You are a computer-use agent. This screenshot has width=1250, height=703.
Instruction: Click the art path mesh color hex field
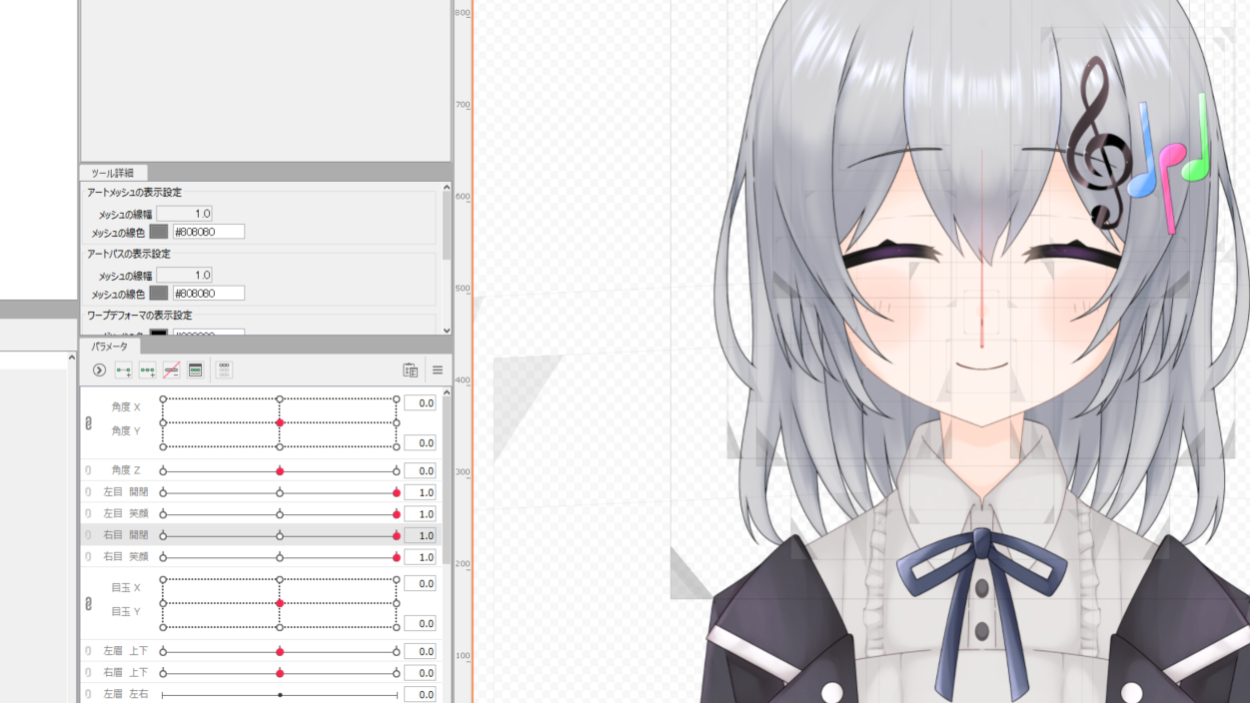click(x=208, y=294)
